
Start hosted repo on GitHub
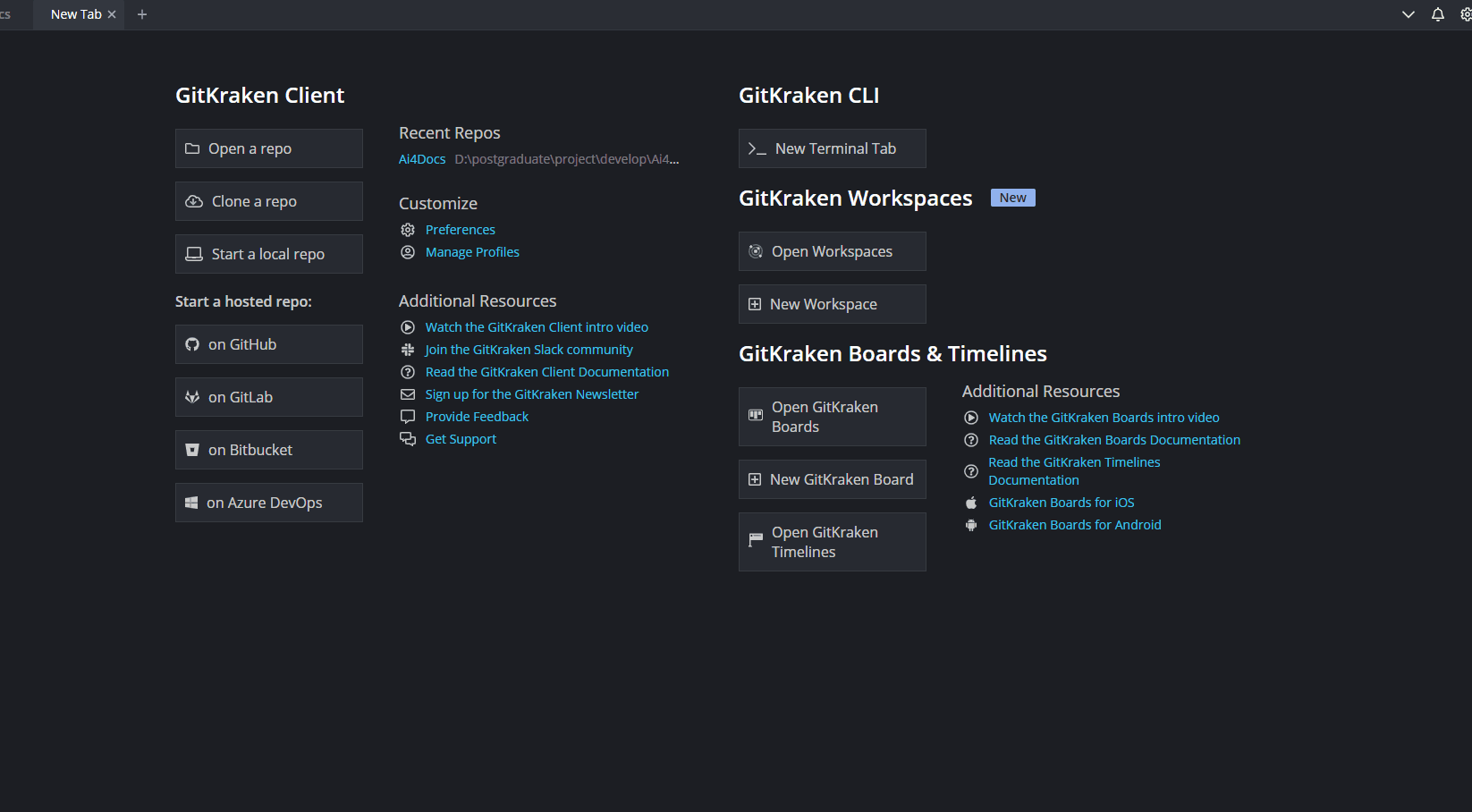[x=269, y=344]
